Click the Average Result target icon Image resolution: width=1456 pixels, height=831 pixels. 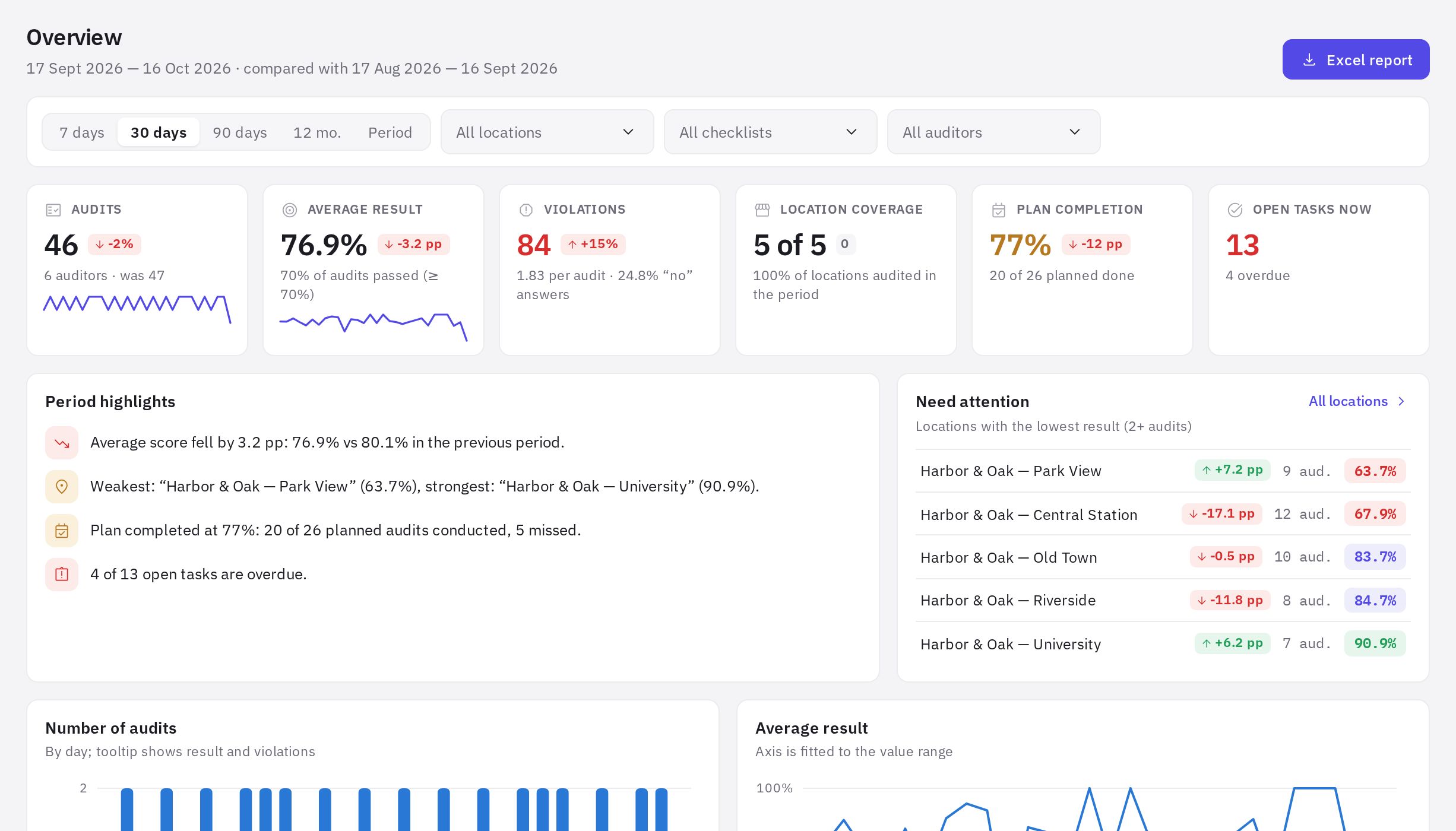tap(289, 210)
